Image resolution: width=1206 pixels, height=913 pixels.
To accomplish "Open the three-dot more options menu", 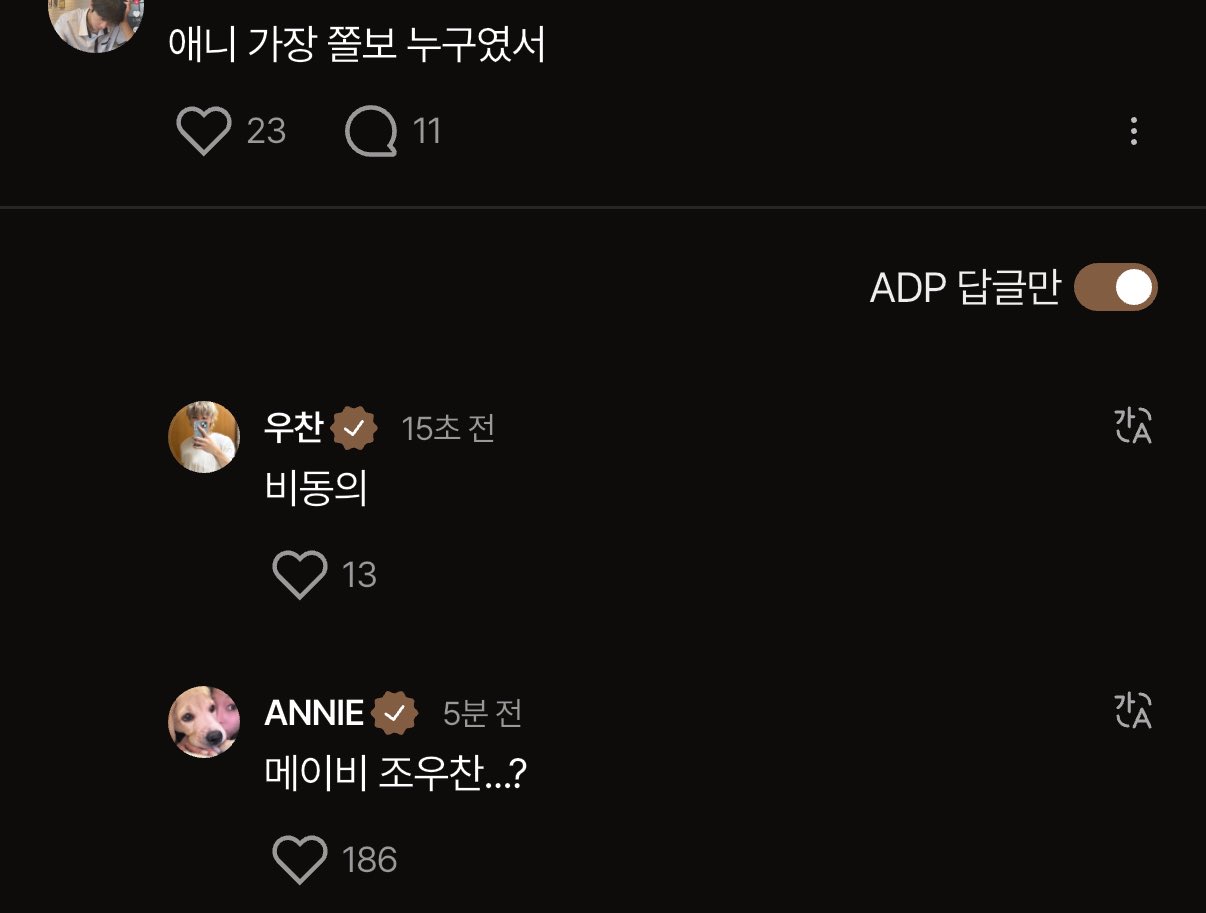I will (x=1133, y=131).
